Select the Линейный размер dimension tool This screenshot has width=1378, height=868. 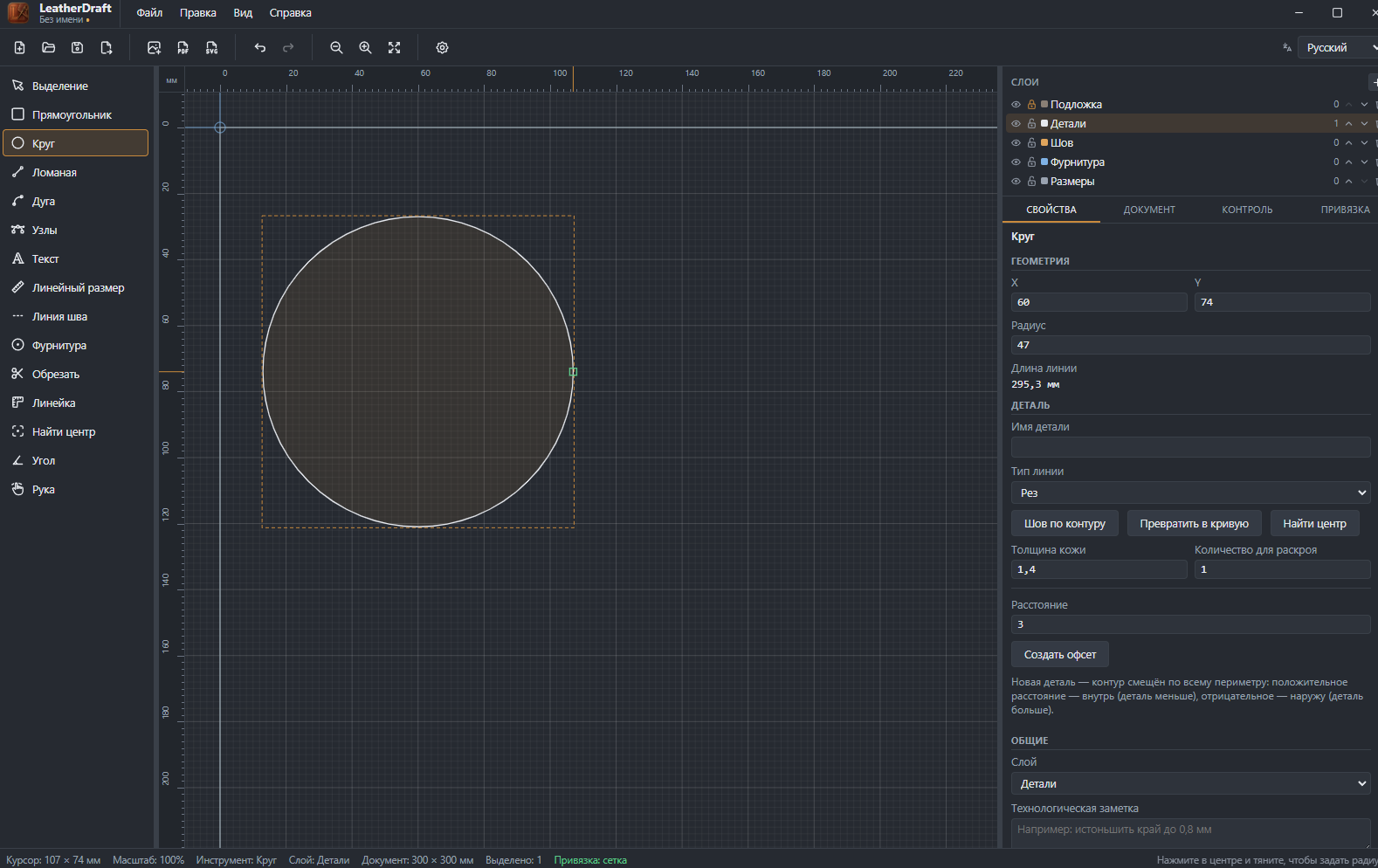coord(76,287)
